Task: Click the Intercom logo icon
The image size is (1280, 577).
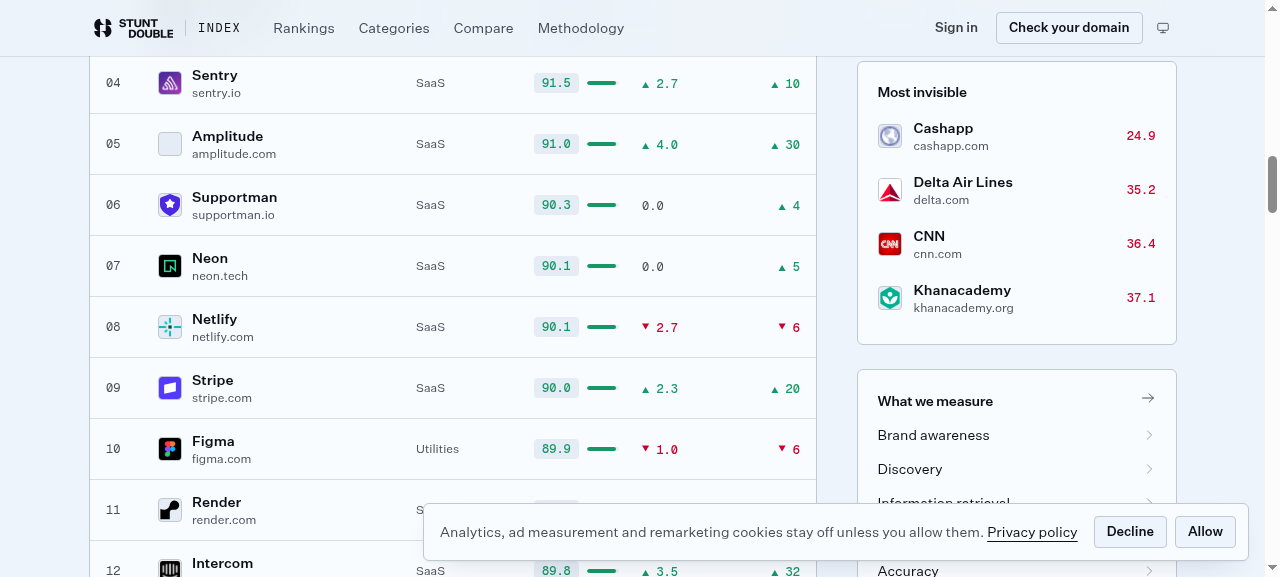Action: [x=170, y=568]
